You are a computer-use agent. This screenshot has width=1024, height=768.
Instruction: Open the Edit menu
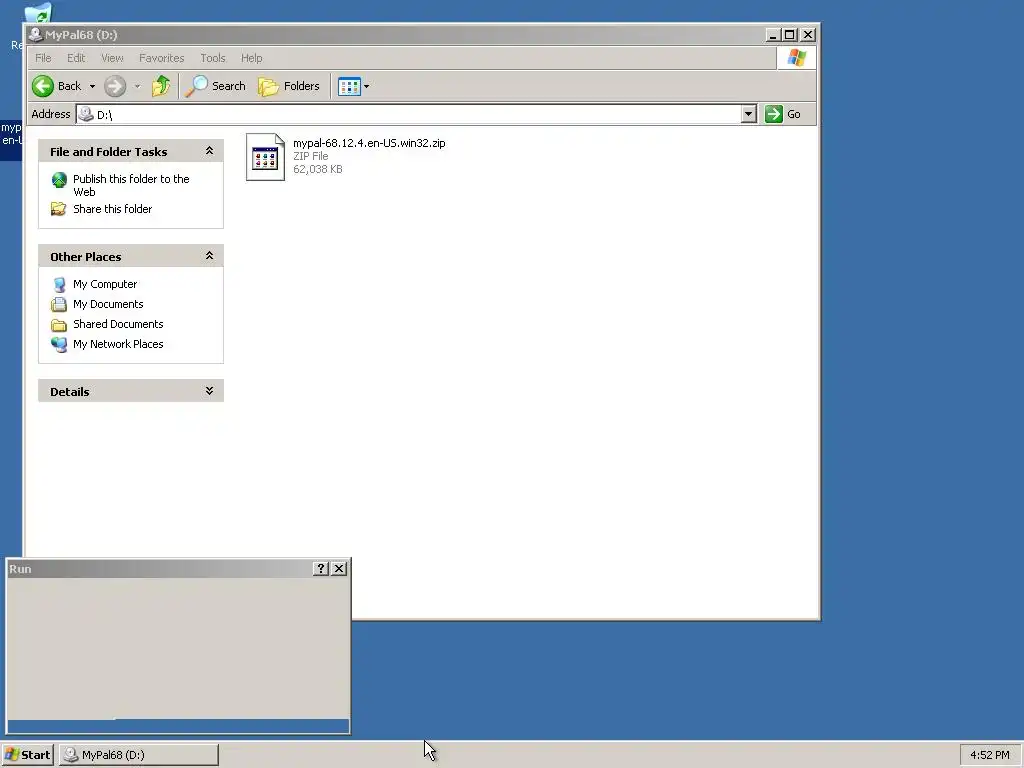click(x=76, y=58)
